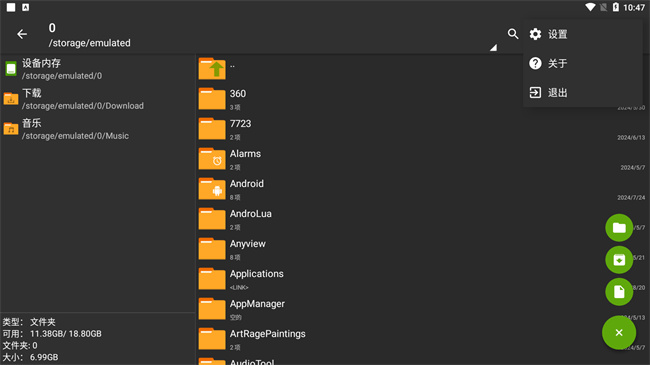Click the keyboard input indicator icon
This screenshot has width=650, height=365.
26,7
